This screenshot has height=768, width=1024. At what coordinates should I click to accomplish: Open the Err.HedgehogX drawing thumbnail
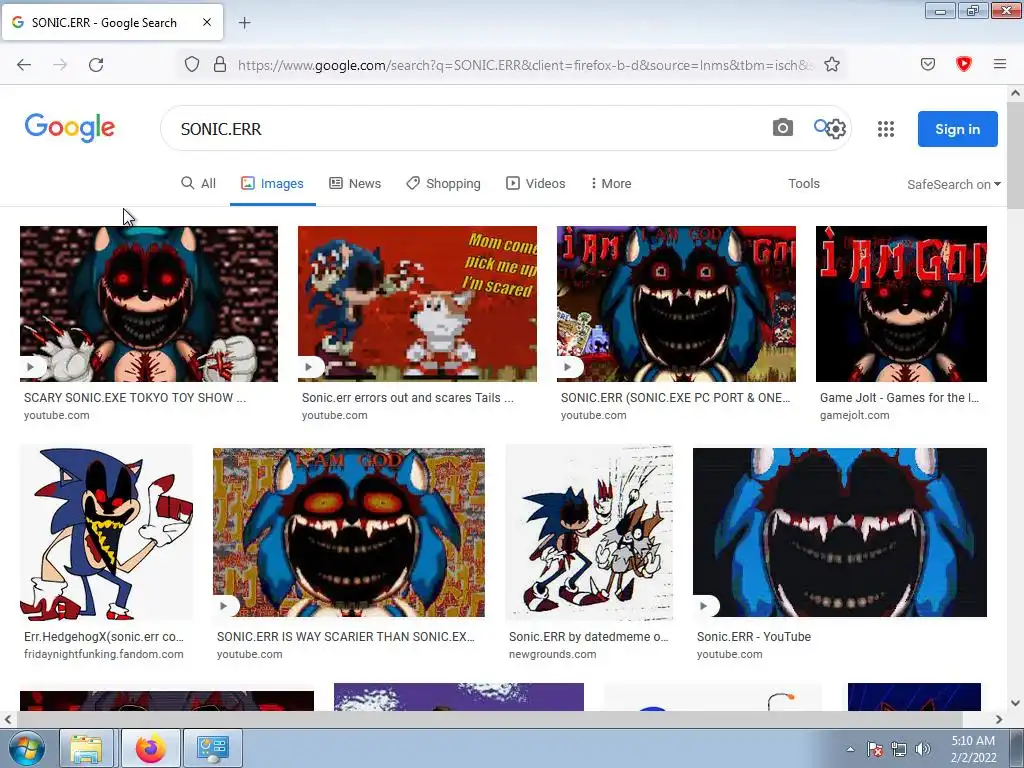(106, 534)
